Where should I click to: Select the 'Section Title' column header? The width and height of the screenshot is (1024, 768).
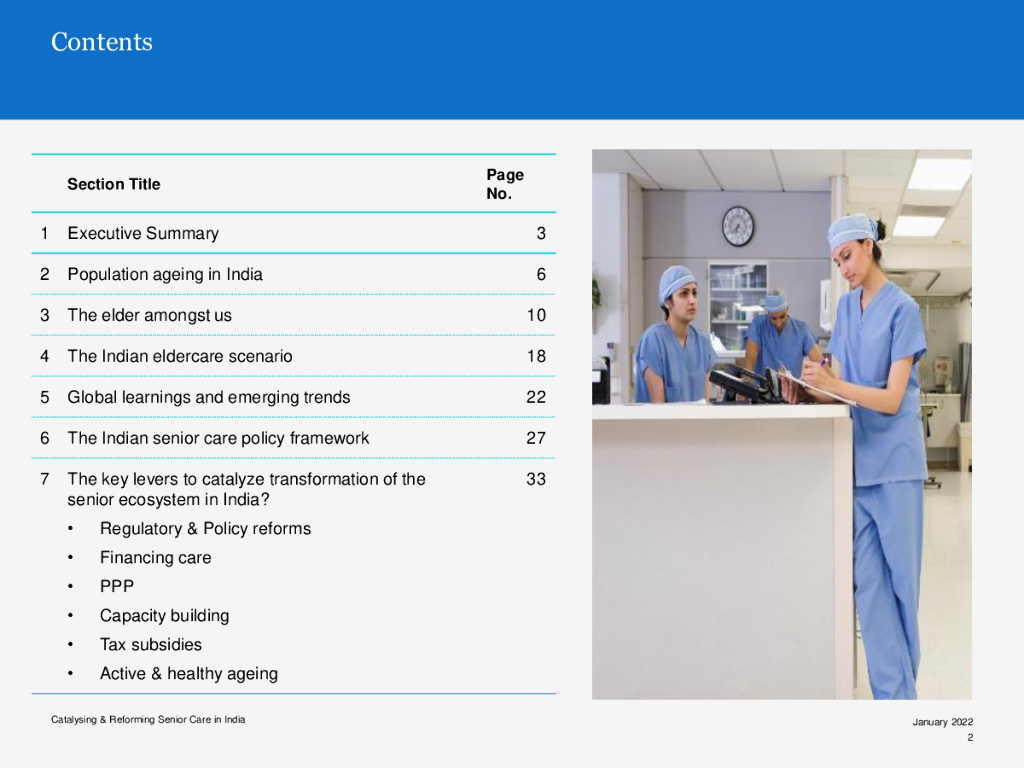point(114,184)
